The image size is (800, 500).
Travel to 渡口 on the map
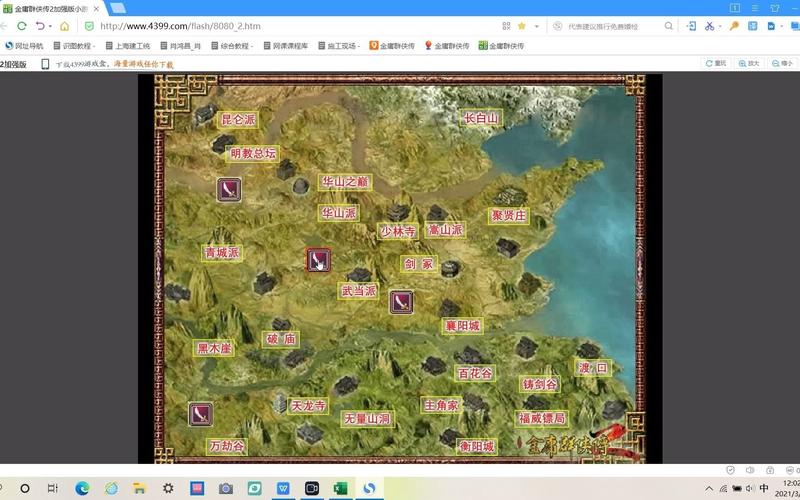[593, 367]
